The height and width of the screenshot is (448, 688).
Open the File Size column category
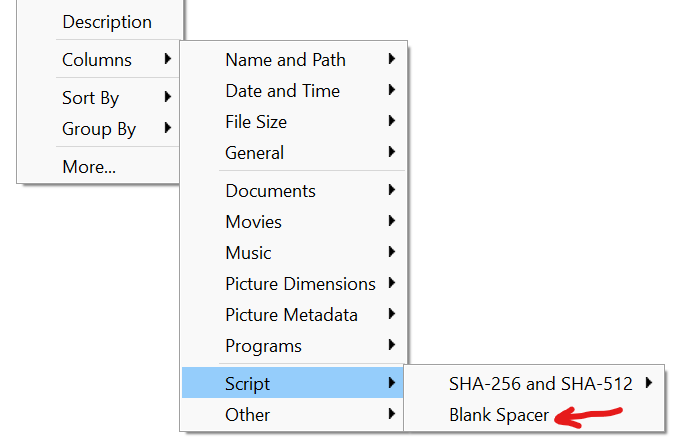tap(294, 122)
